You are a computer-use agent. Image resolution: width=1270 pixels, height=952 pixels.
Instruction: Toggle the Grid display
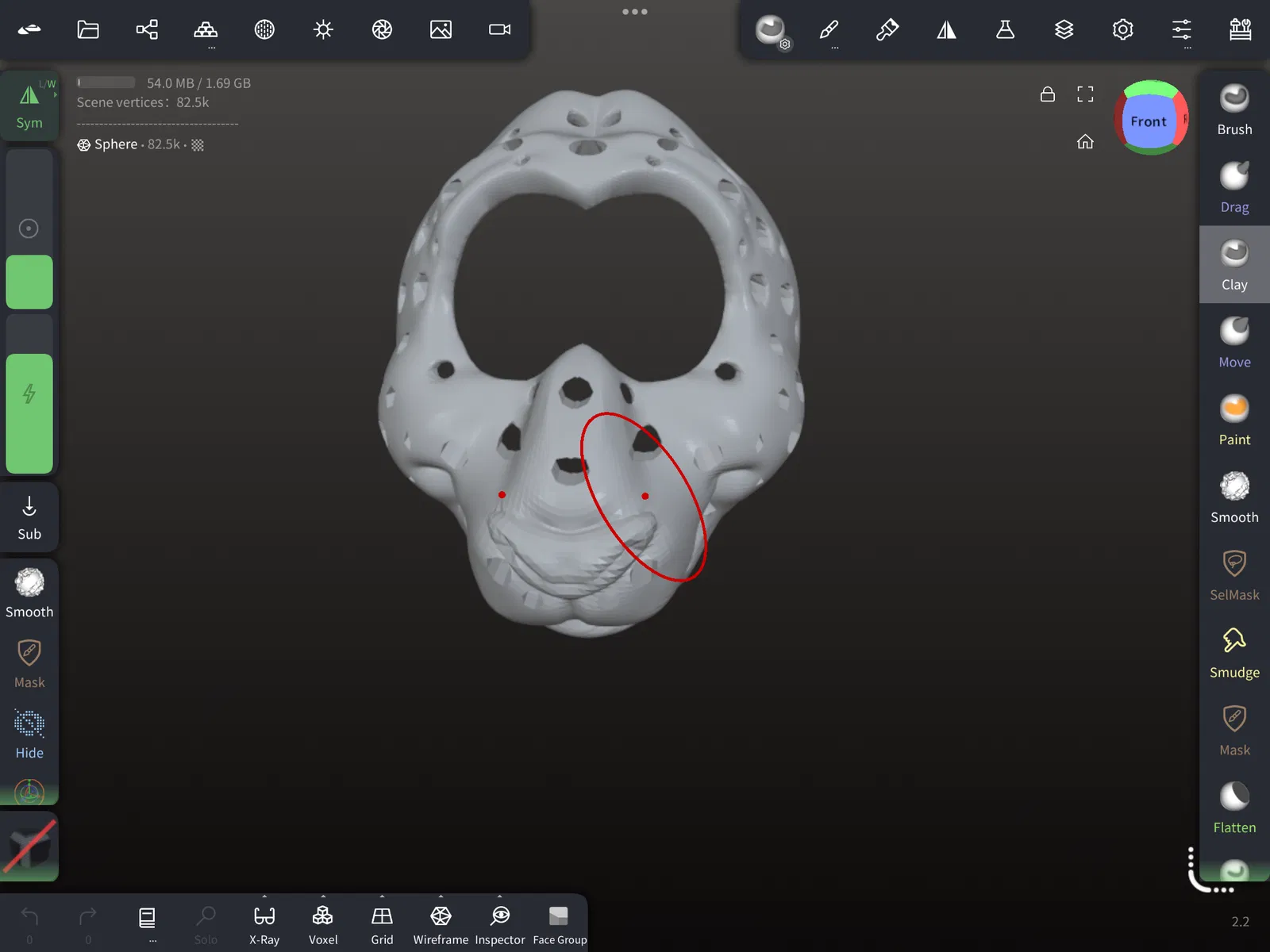pos(382,925)
